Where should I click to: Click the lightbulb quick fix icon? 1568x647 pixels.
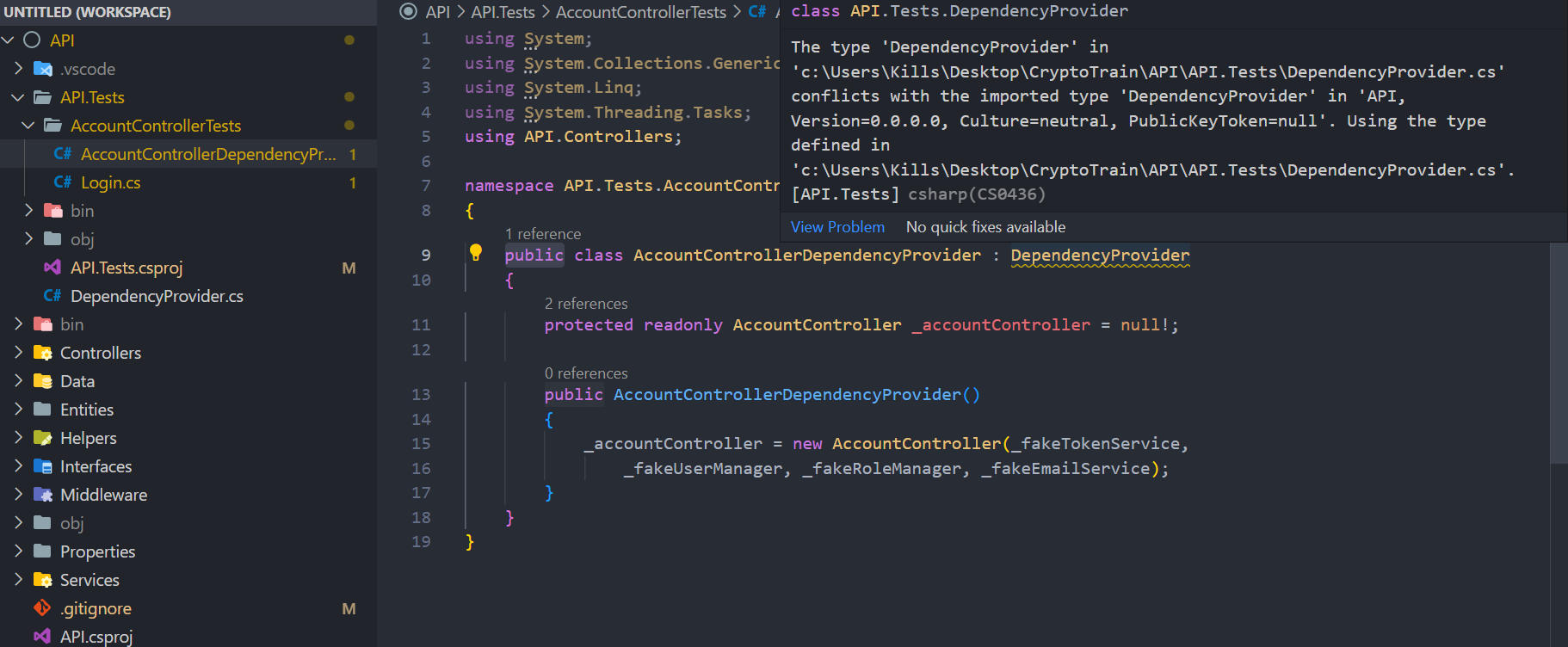click(475, 253)
